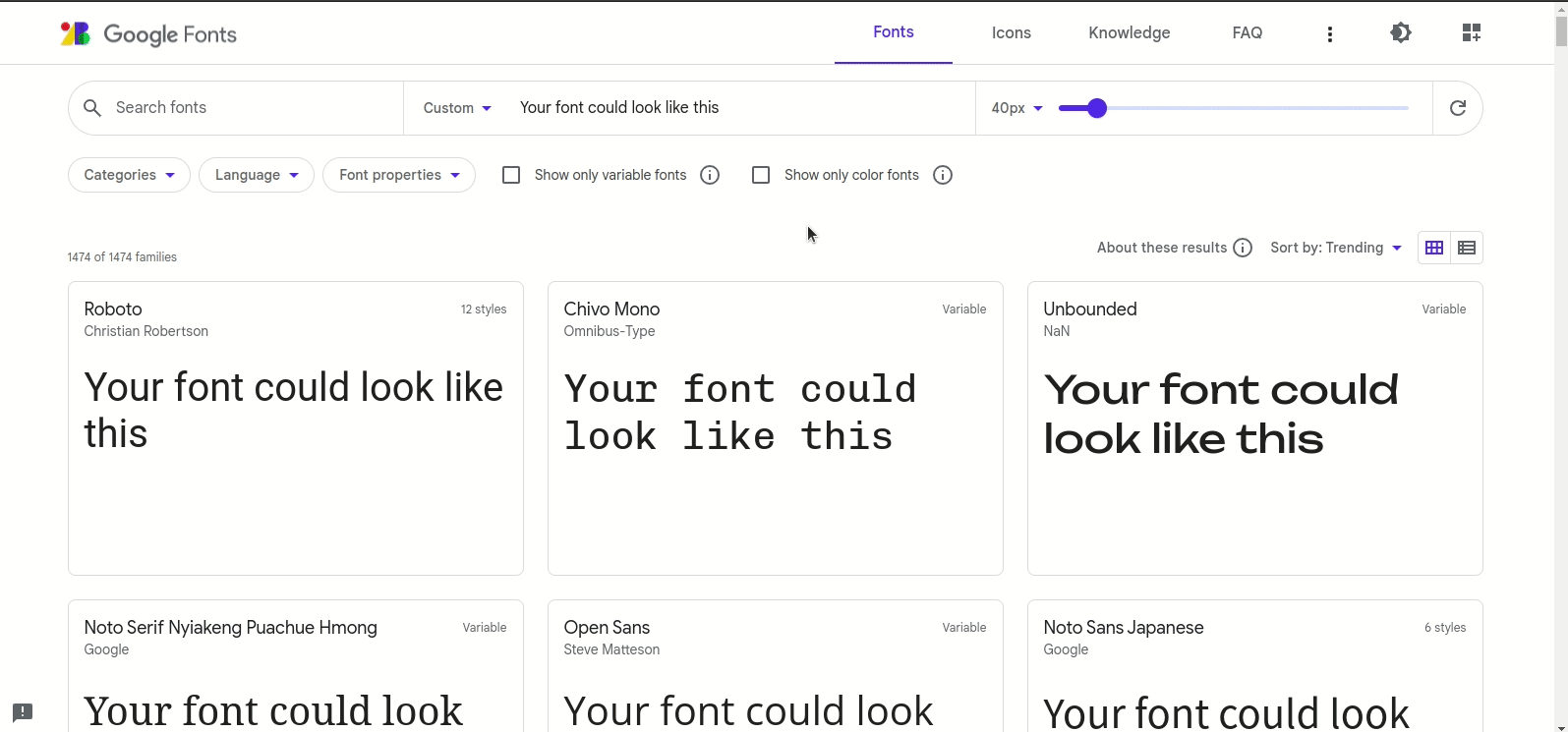Open the selected families grid-plus icon

(x=1472, y=32)
